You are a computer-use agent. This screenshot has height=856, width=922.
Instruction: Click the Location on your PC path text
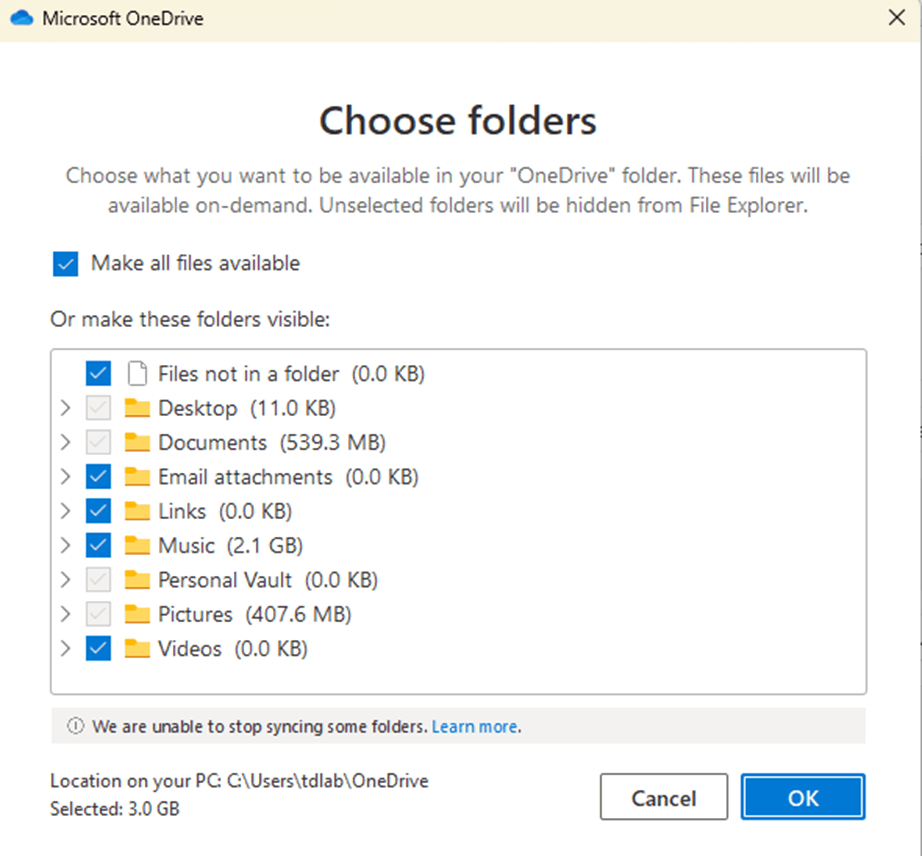239,781
